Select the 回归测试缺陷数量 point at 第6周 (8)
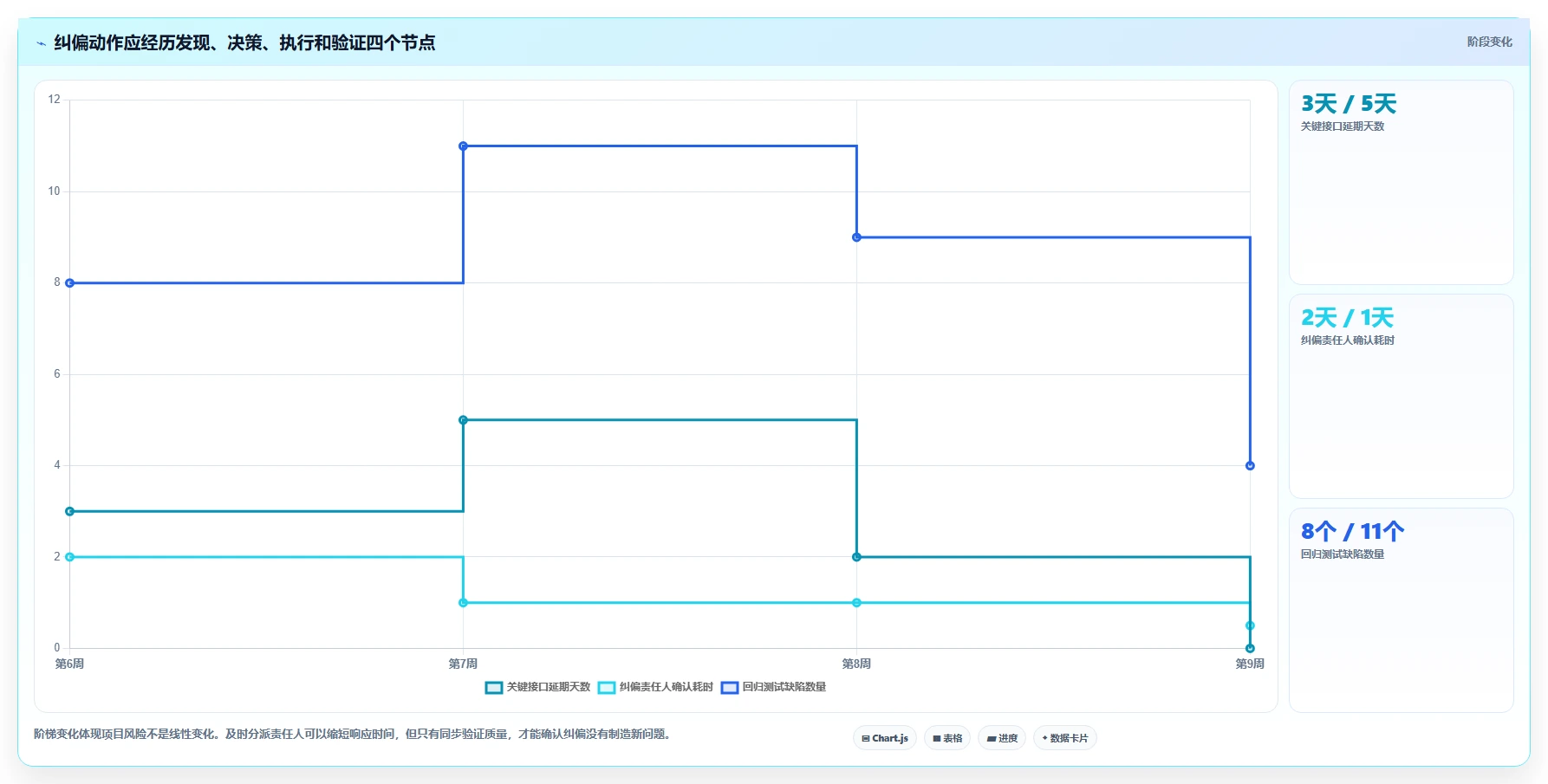1548x784 pixels. click(x=70, y=283)
